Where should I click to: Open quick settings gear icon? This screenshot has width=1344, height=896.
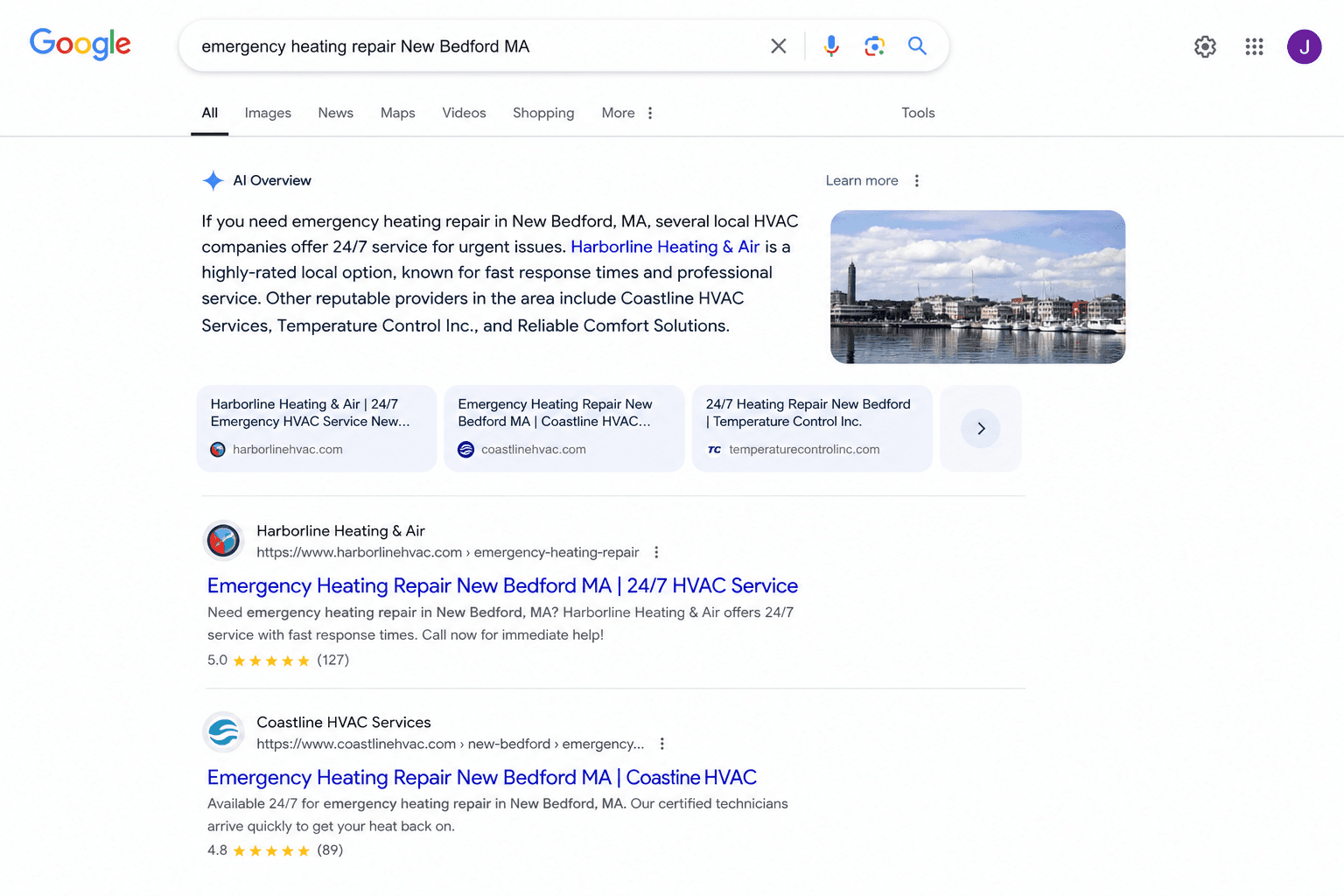[x=1206, y=46]
